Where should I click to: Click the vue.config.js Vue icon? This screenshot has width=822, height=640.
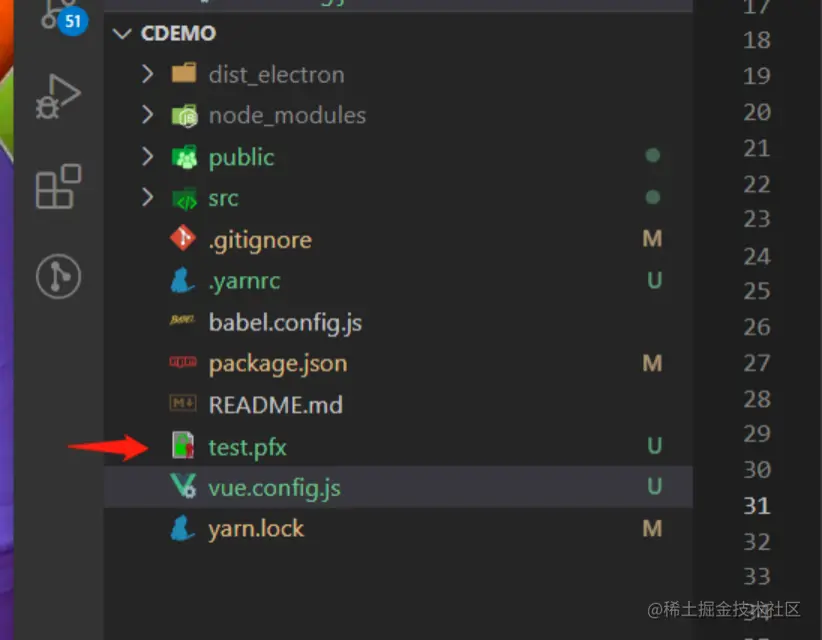(183, 488)
